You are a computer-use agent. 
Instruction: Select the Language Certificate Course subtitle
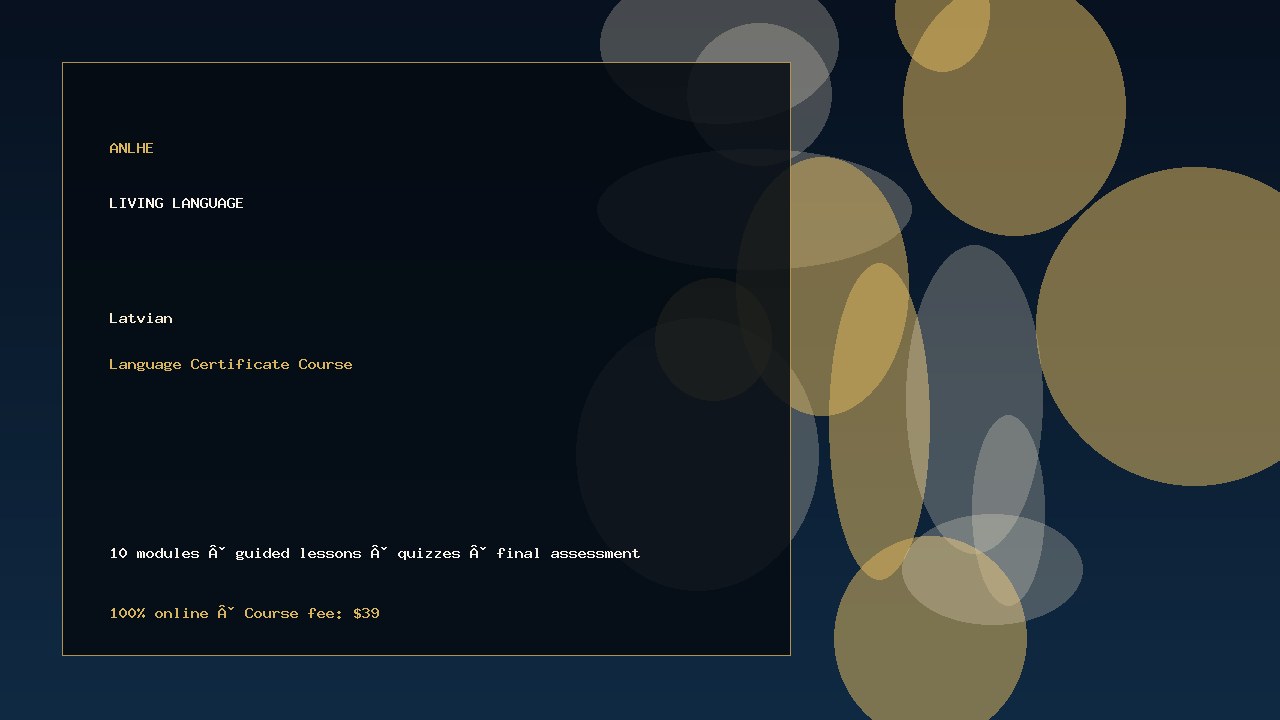231,364
